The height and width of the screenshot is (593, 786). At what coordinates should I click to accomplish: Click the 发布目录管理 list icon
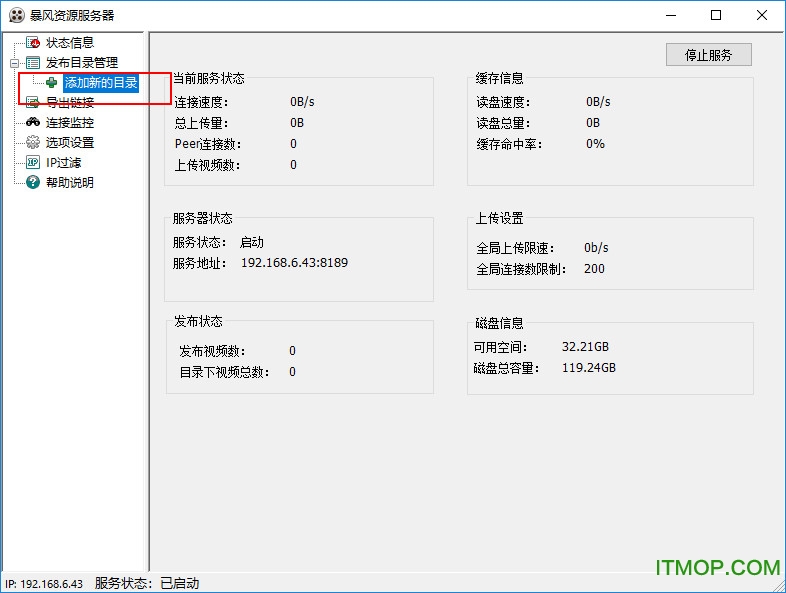[33, 63]
